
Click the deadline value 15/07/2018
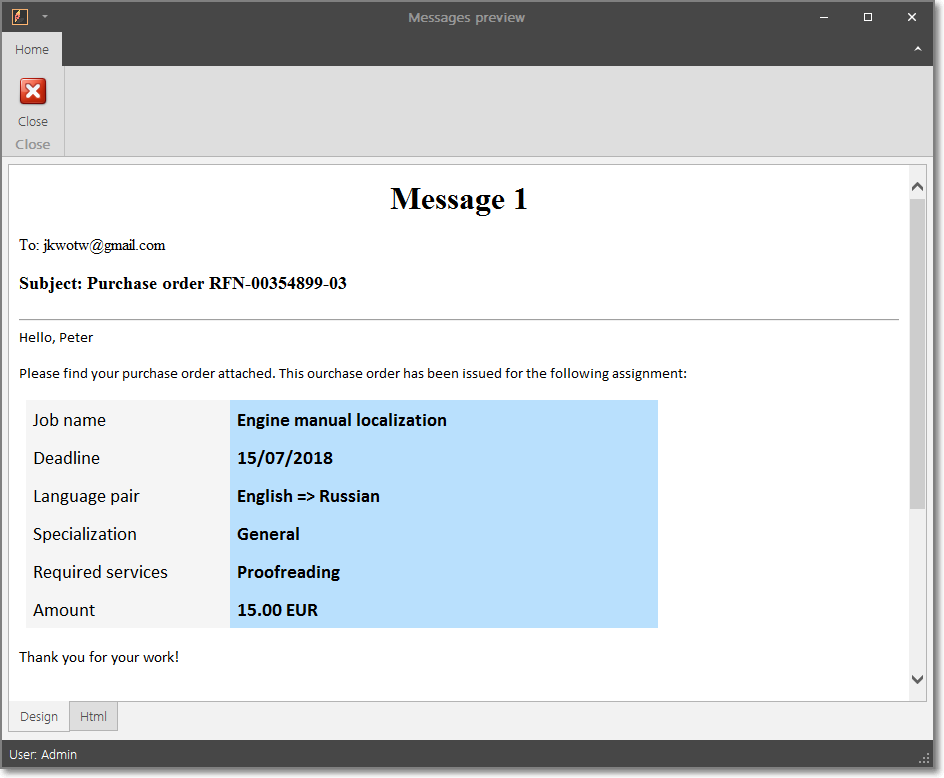tap(285, 458)
